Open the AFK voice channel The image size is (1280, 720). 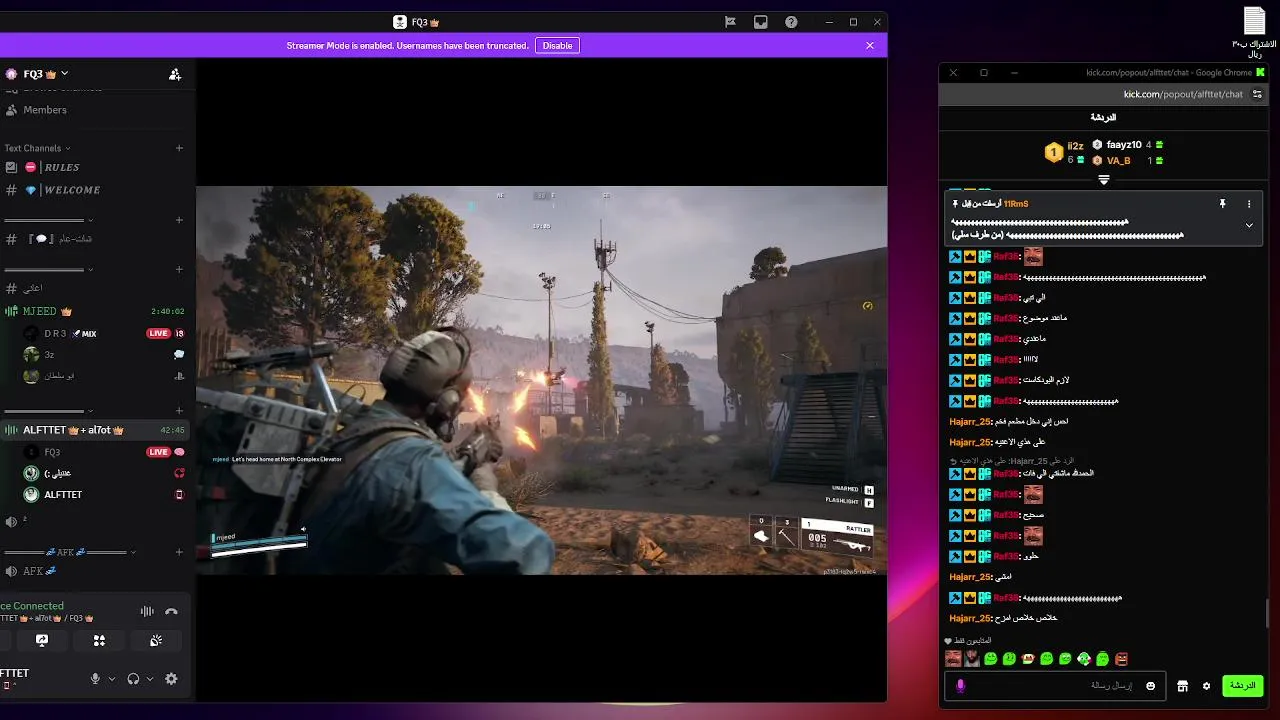click(x=97, y=571)
